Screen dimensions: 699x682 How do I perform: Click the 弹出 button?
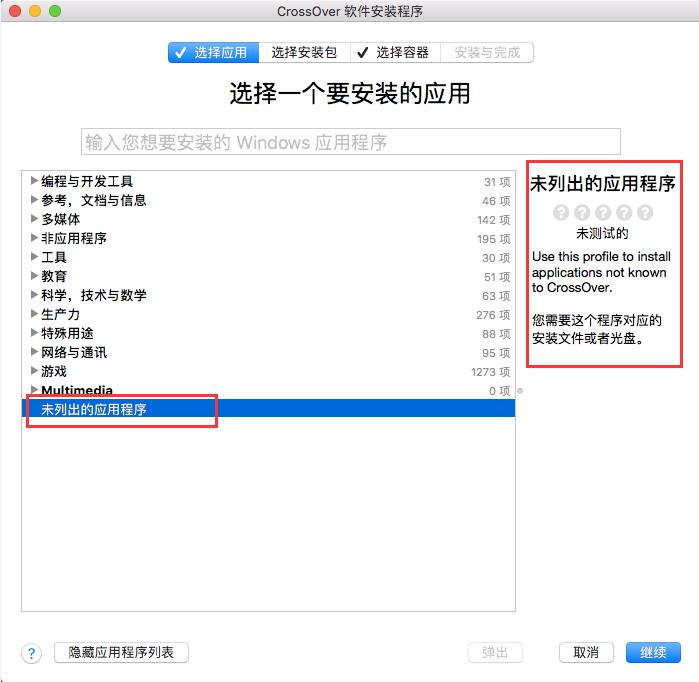[495, 653]
